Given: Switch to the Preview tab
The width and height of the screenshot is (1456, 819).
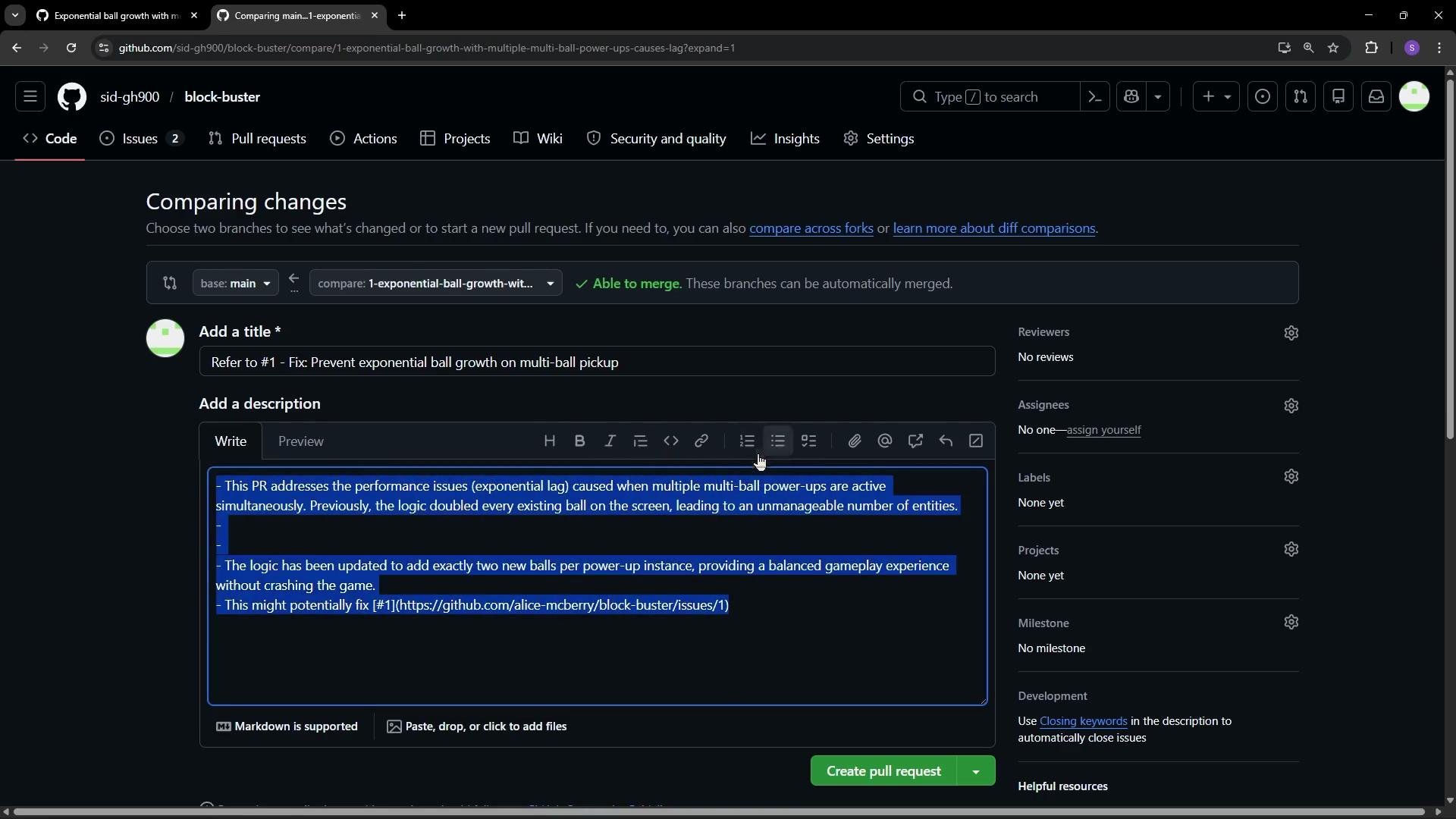Looking at the screenshot, I should pyautogui.click(x=301, y=441).
